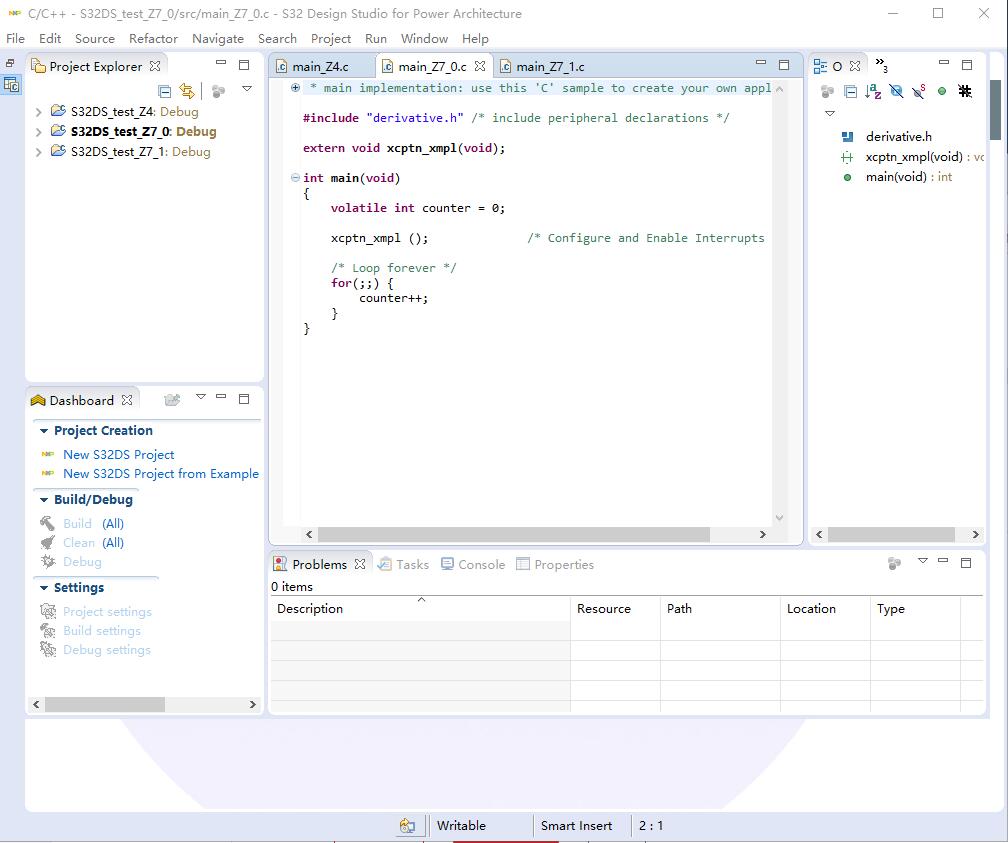Minimize the Project Explorer panel
The height and width of the screenshot is (843, 1008).
point(221,63)
